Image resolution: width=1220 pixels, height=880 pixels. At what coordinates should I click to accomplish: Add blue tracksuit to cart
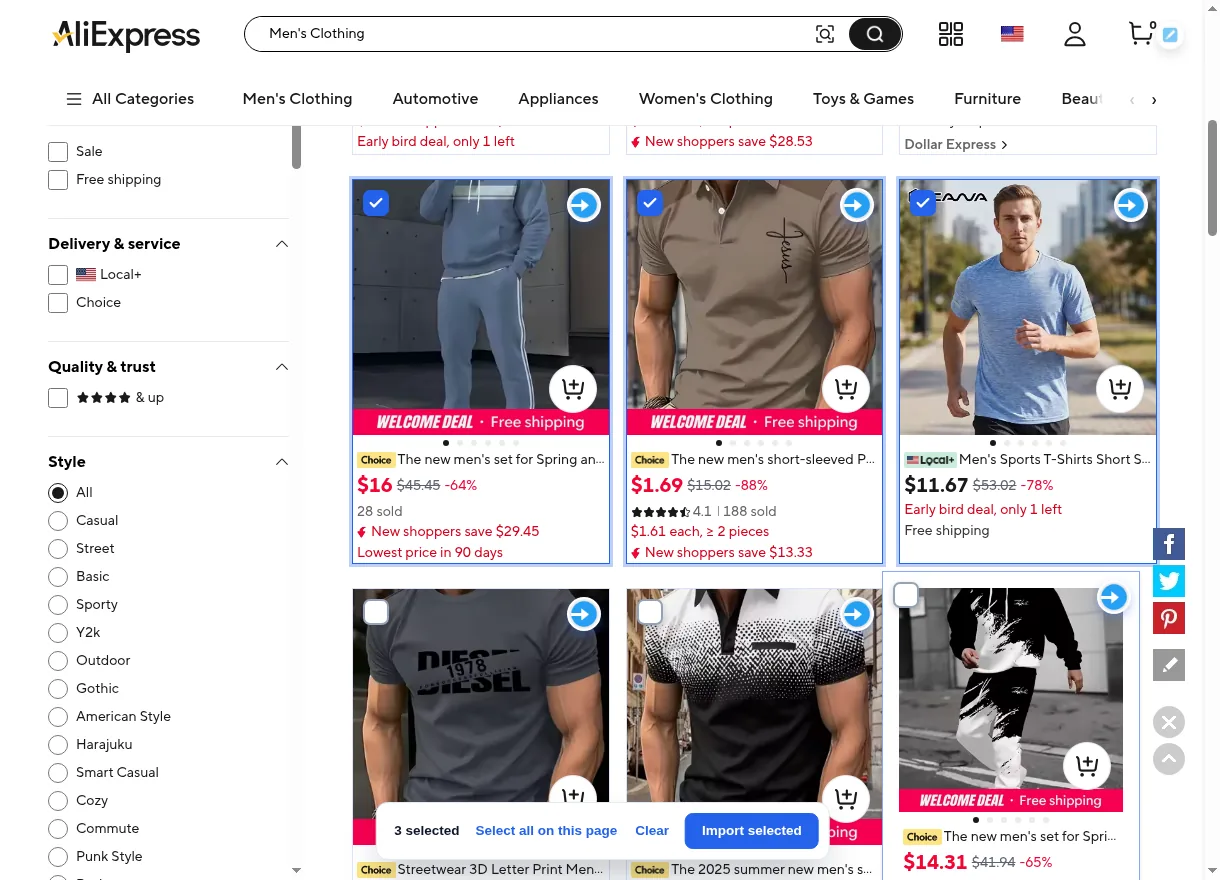[573, 390]
